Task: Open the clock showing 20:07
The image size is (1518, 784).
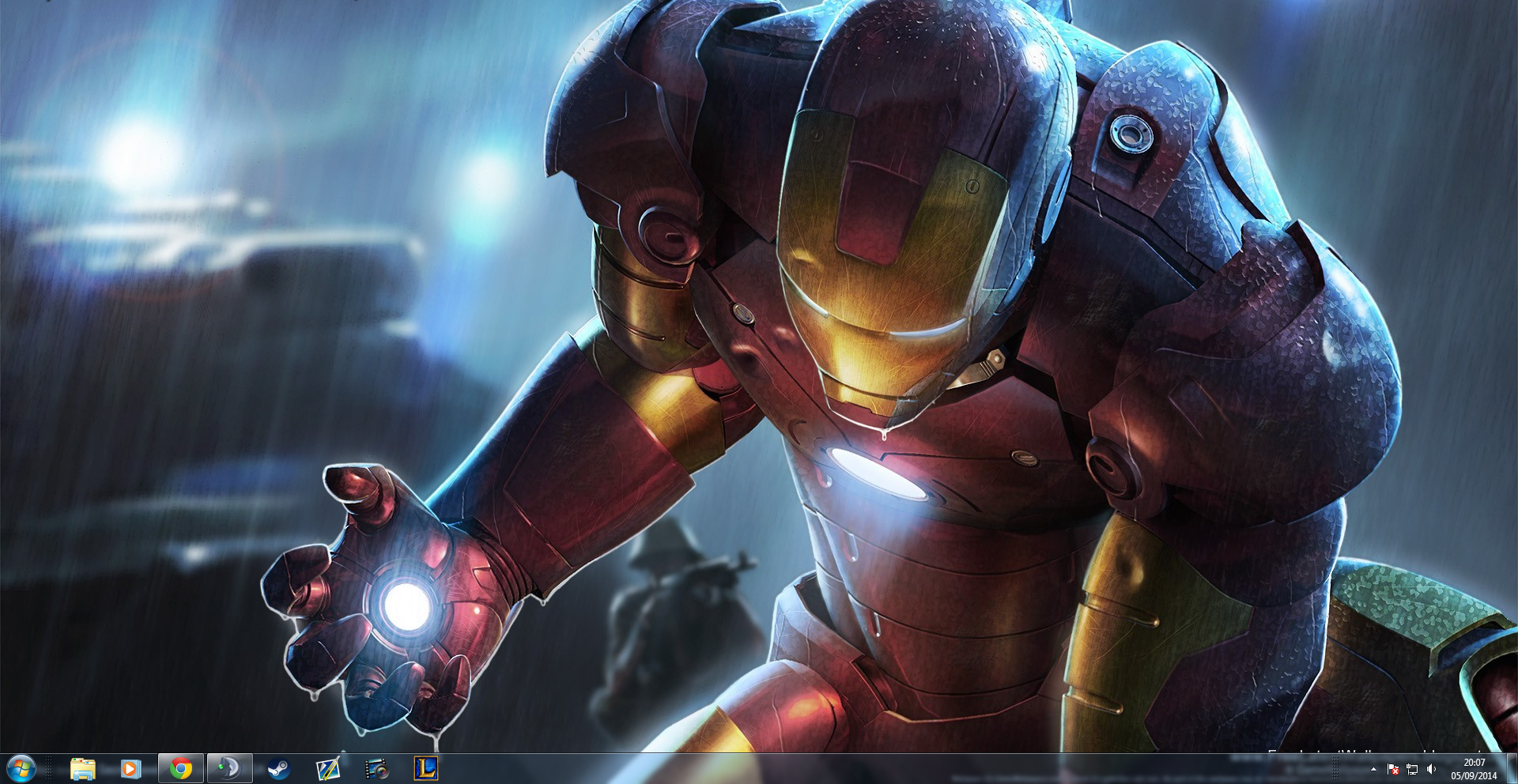Action: coord(1474,769)
